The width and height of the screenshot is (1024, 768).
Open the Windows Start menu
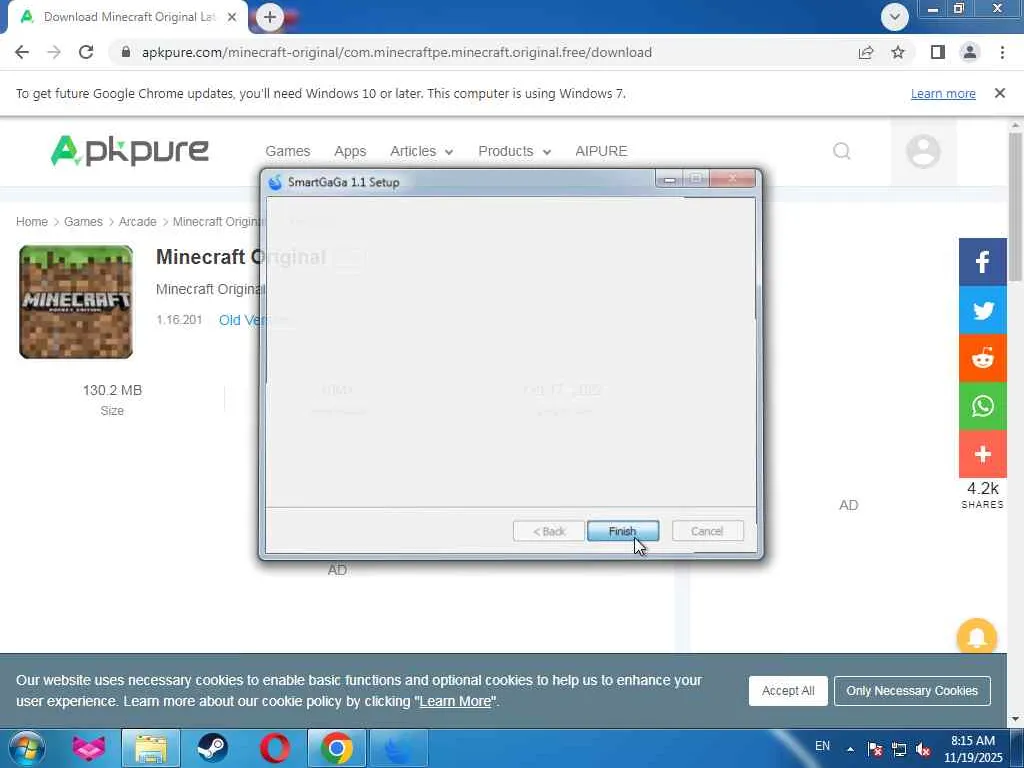click(x=26, y=748)
